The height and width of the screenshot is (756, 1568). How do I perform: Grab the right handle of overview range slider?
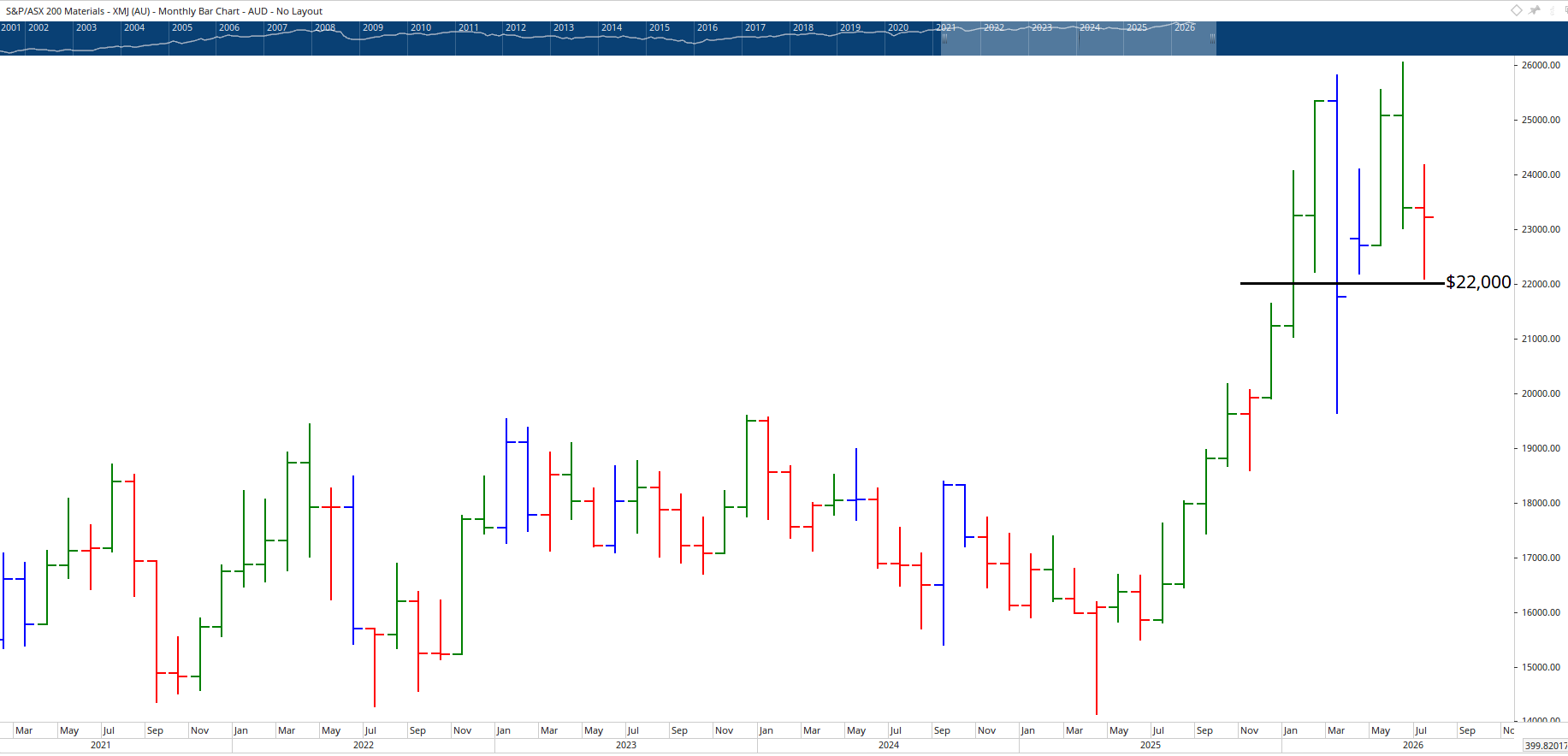pos(1212,38)
